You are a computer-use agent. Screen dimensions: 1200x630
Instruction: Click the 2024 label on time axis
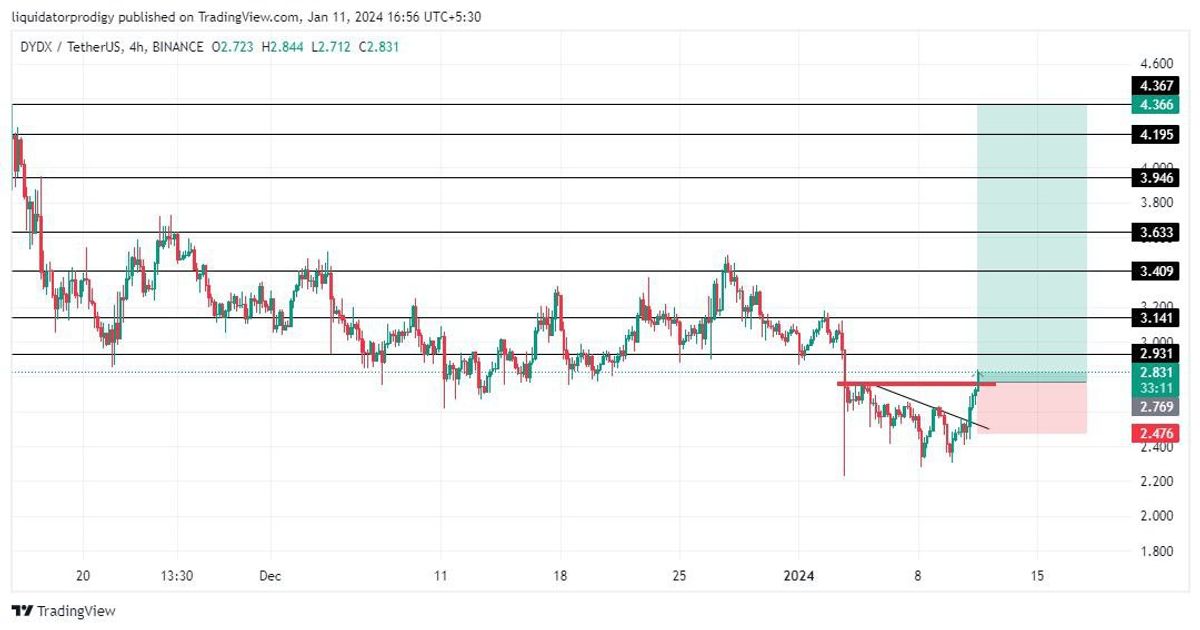tap(799, 576)
